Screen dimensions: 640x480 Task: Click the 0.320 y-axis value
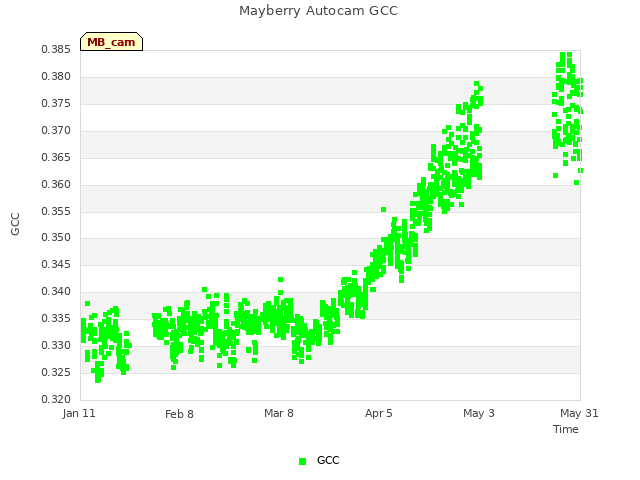pos(56,399)
